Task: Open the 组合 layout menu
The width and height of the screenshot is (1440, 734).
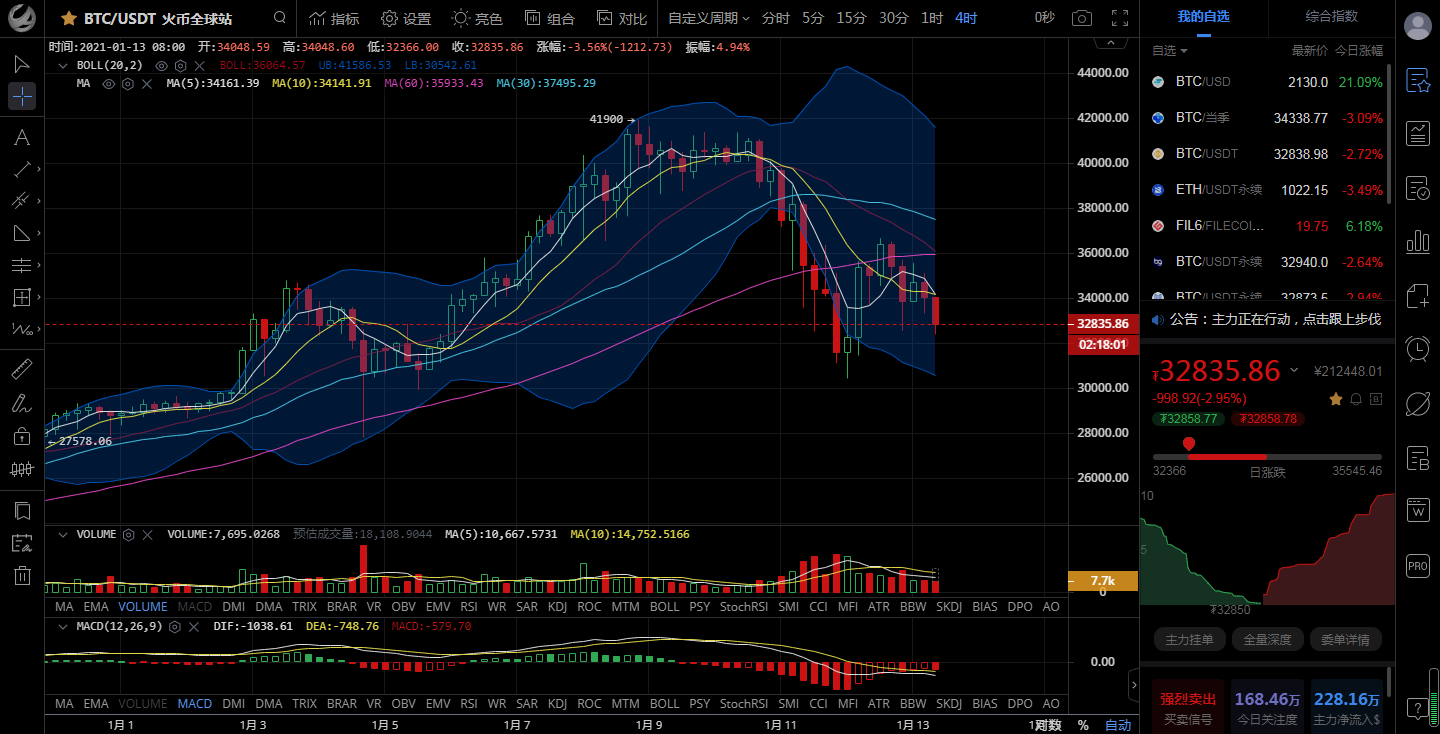Action: point(550,18)
